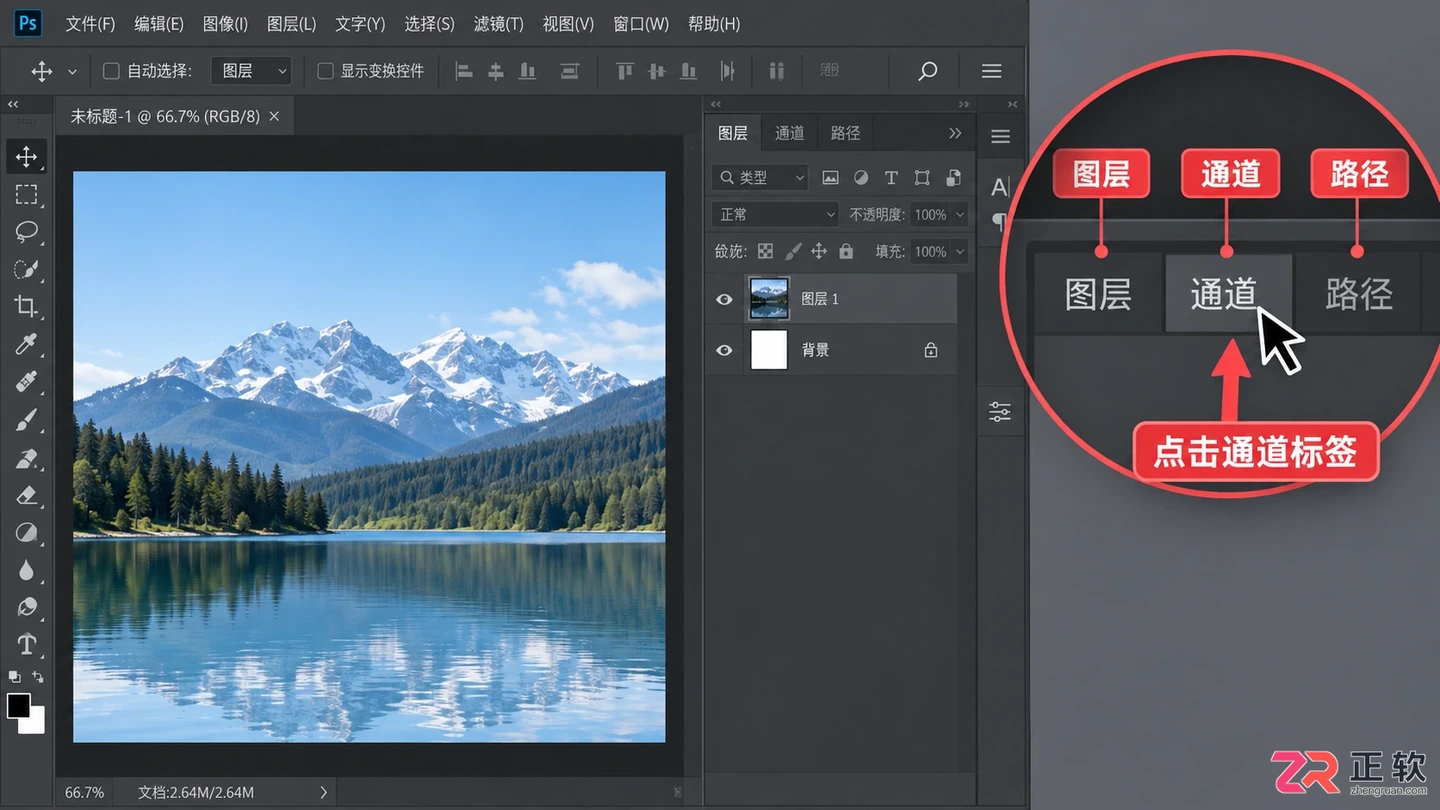Lock transparent pixels icon
This screenshot has width=1440, height=810.
(765, 251)
